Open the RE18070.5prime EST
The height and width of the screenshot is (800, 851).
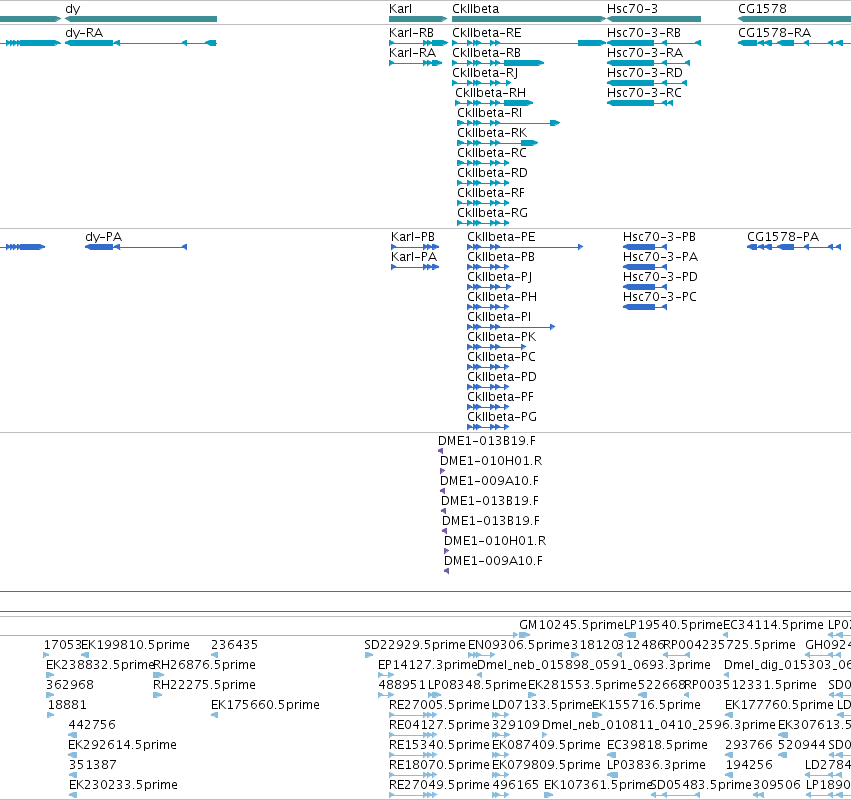(x=440, y=765)
